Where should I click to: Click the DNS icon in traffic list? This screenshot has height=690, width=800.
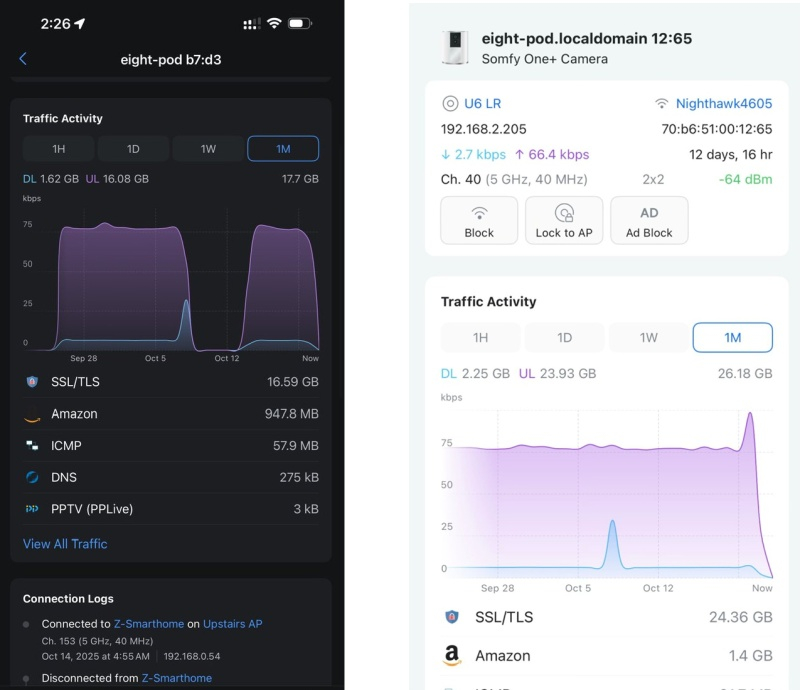click(32, 477)
